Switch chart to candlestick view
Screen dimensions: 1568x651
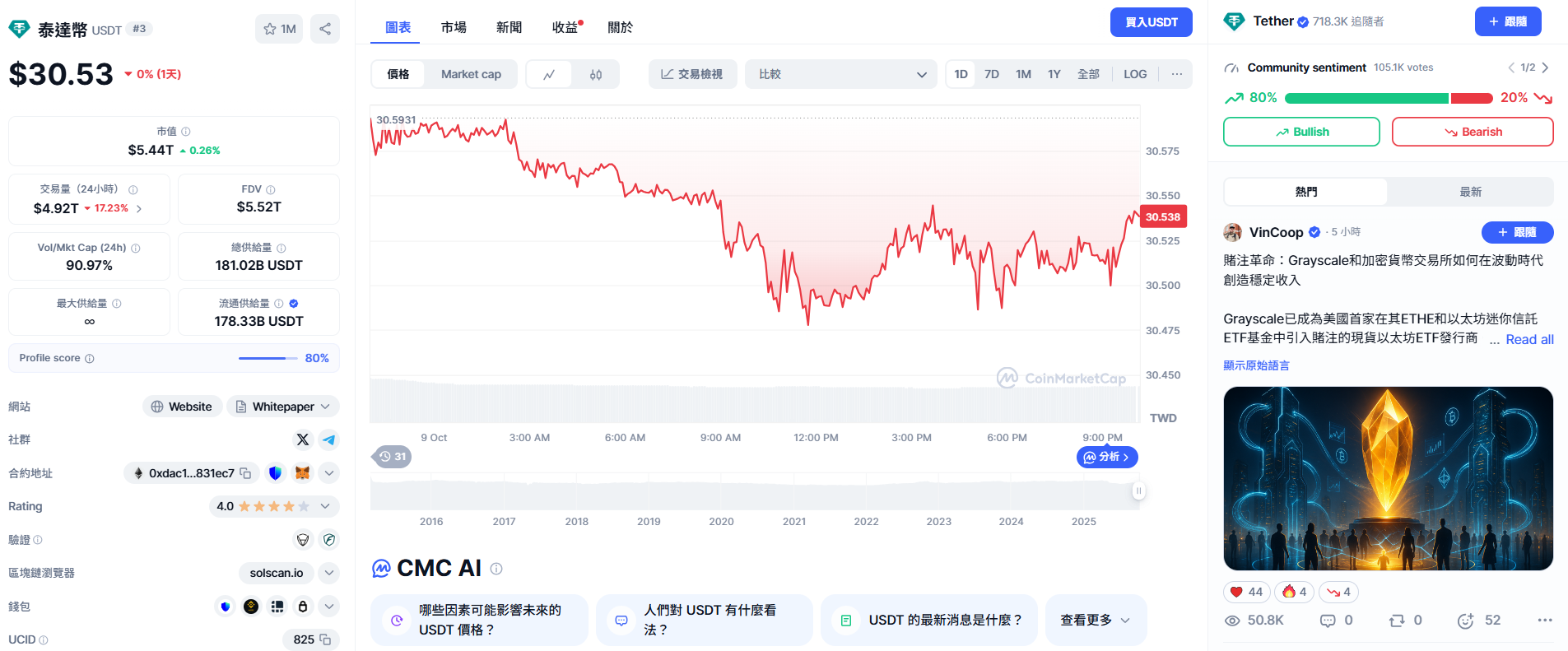(x=596, y=74)
